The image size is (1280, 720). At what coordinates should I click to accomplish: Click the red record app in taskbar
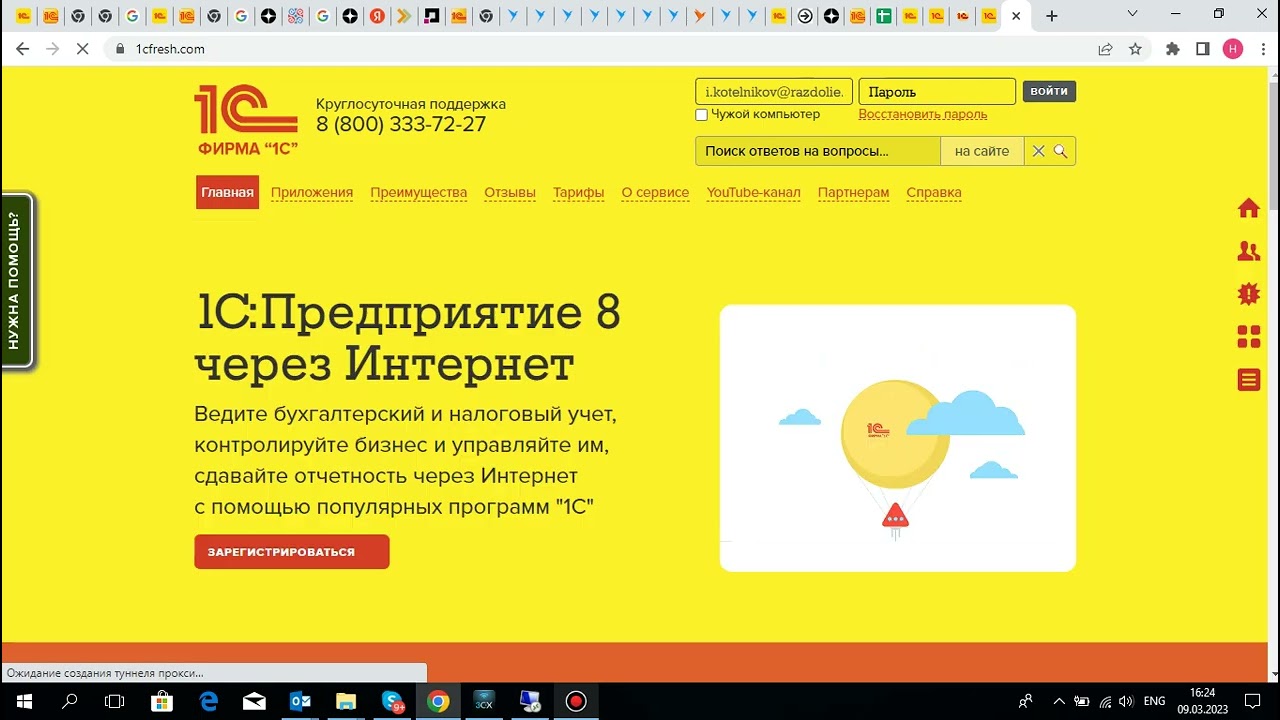[x=575, y=701]
